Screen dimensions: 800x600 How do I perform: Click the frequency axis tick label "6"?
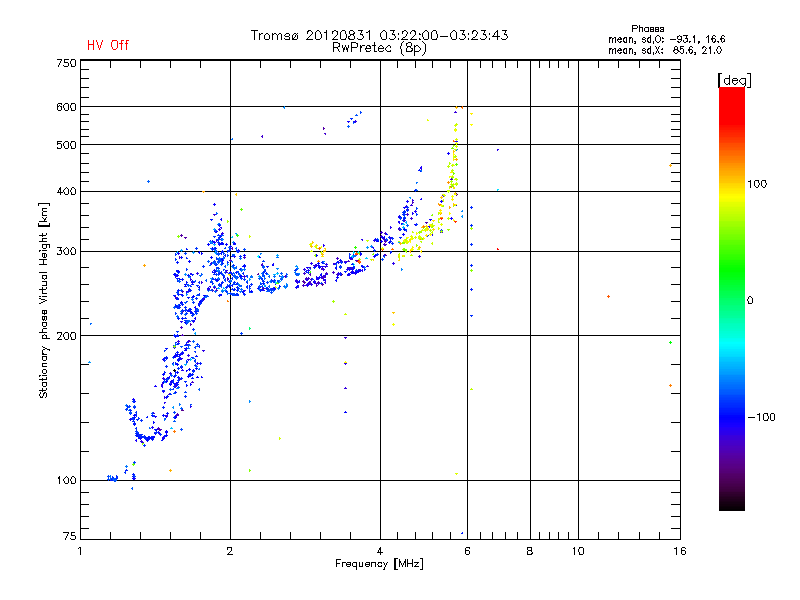tap(467, 551)
